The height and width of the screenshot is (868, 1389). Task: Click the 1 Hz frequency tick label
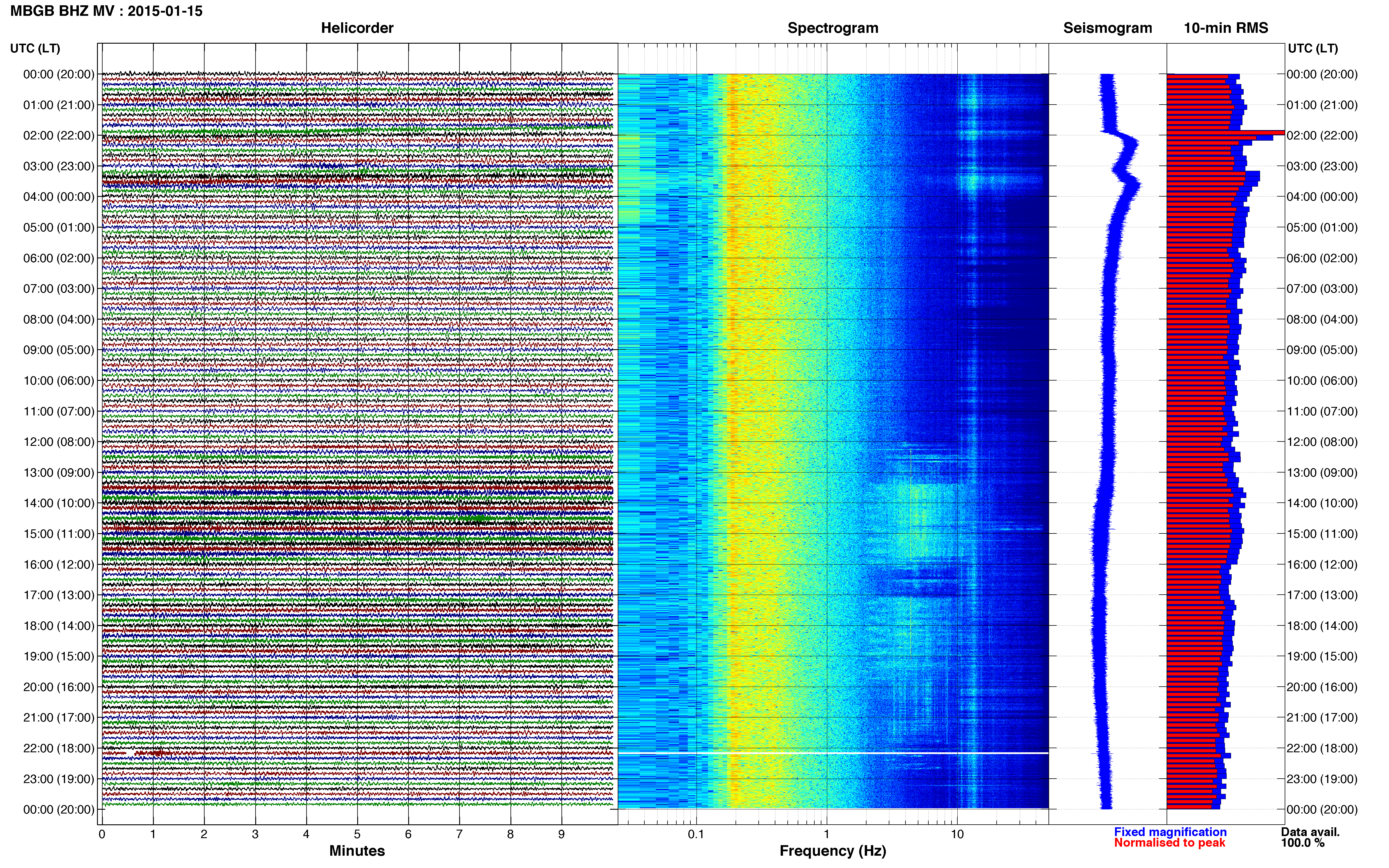click(x=827, y=834)
